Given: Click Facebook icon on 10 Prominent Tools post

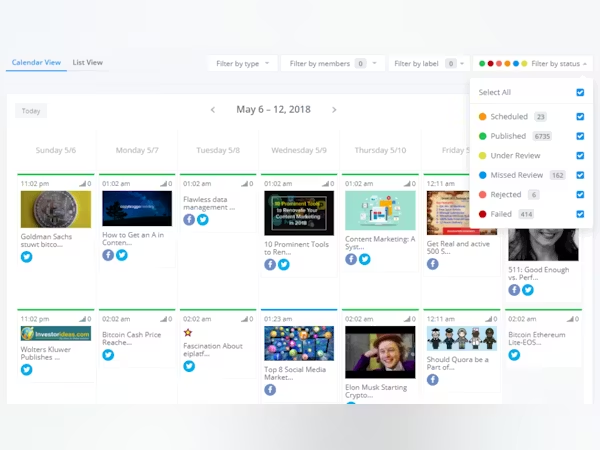Looking at the screenshot, I should coord(270,264).
